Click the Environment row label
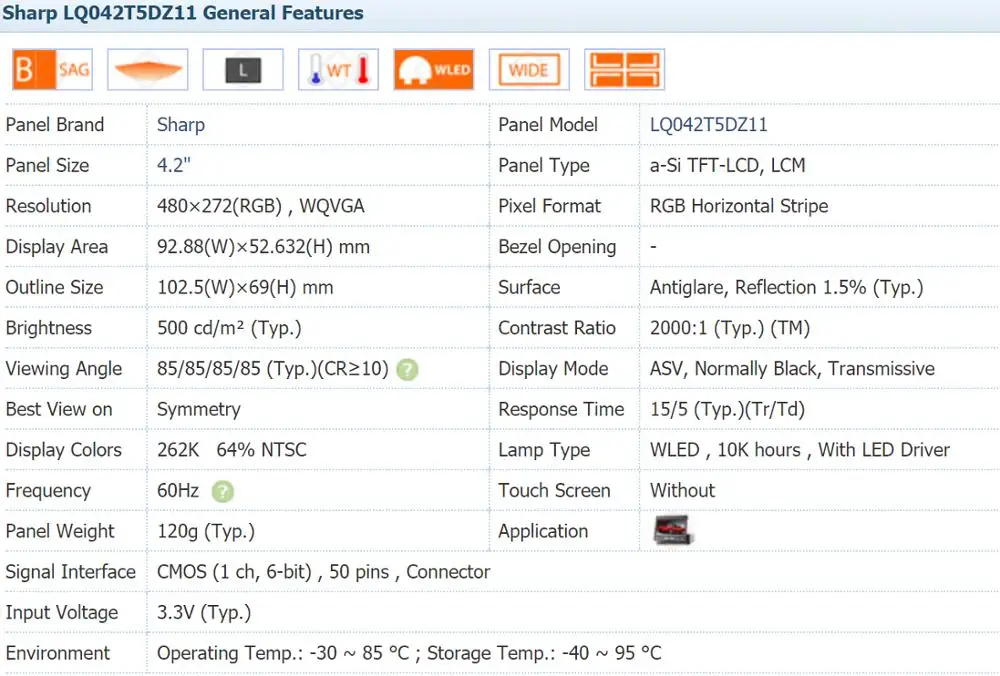1000x676 pixels. [58, 653]
